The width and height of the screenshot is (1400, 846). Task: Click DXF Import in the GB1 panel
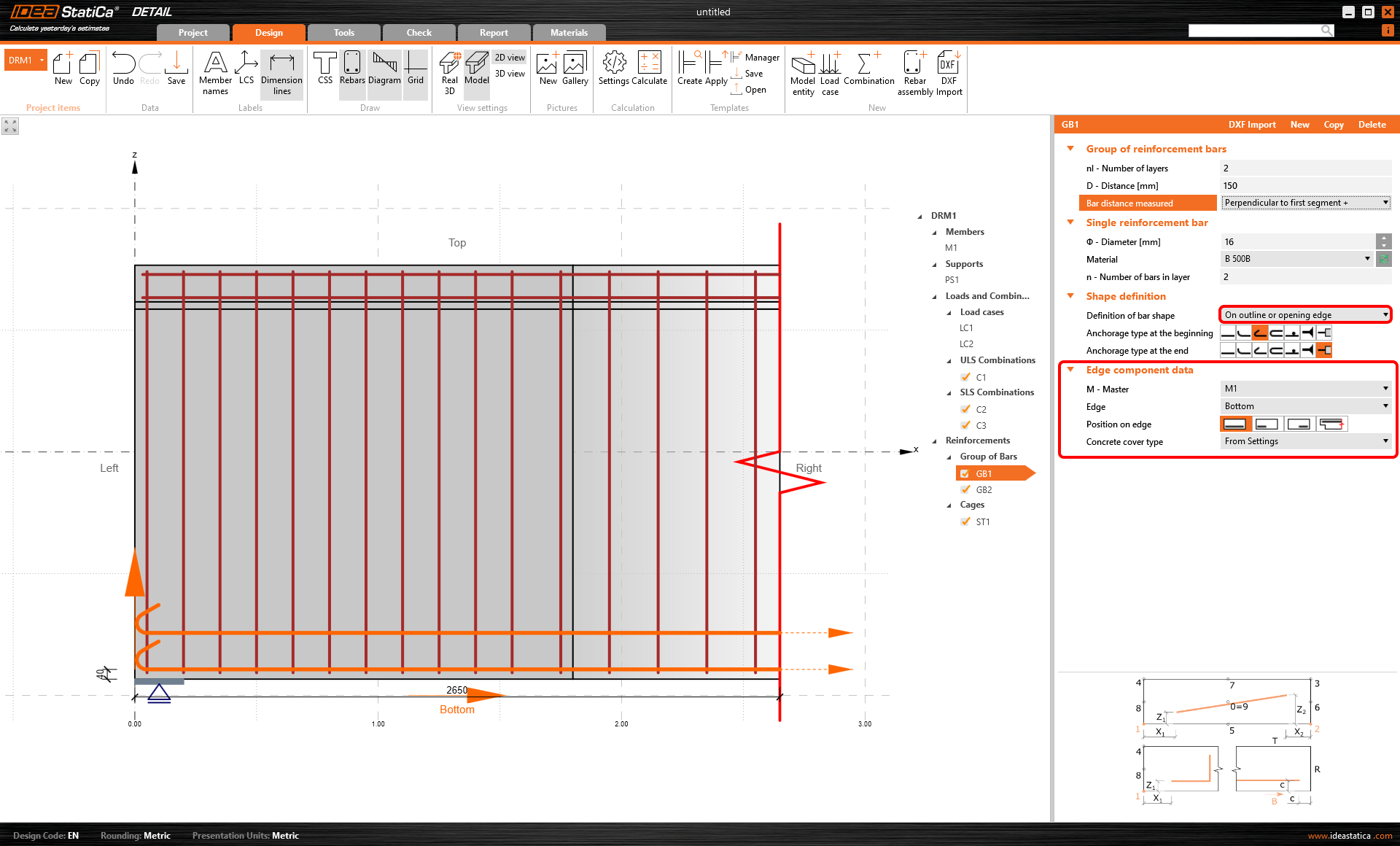1252,124
